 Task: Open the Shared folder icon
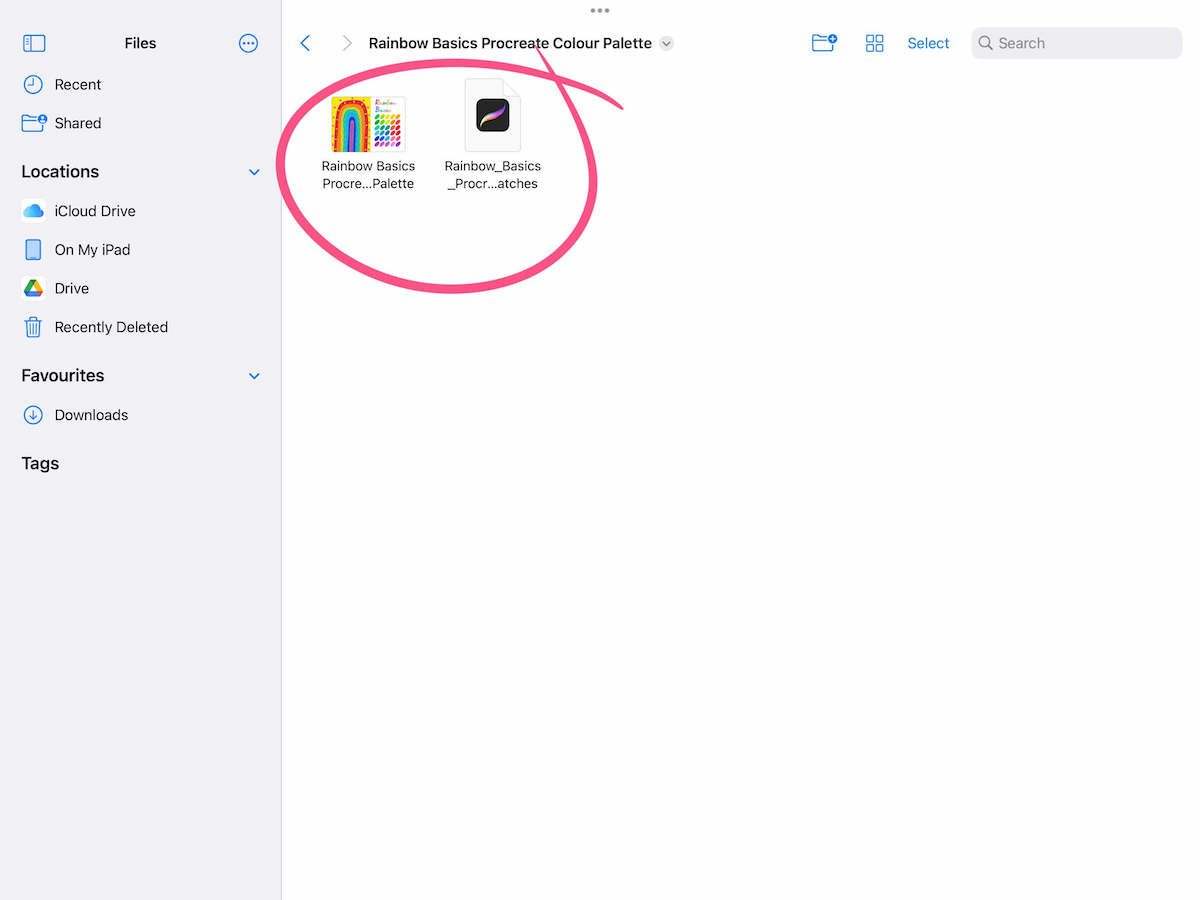tap(34, 123)
